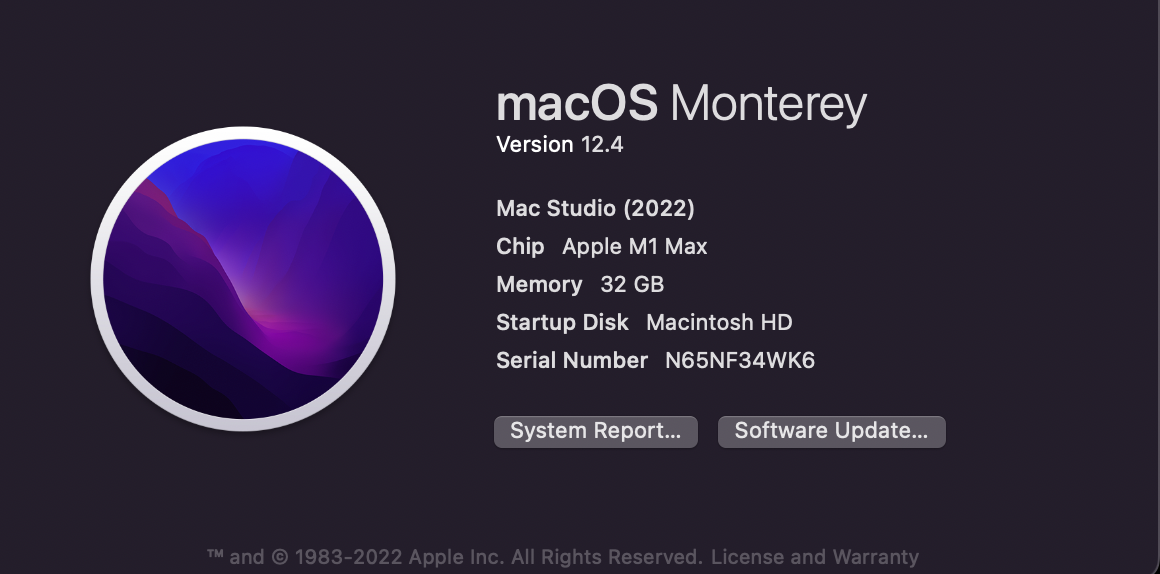
Task: Click the 32 GB memory value
Action: click(x=633, y=284)
